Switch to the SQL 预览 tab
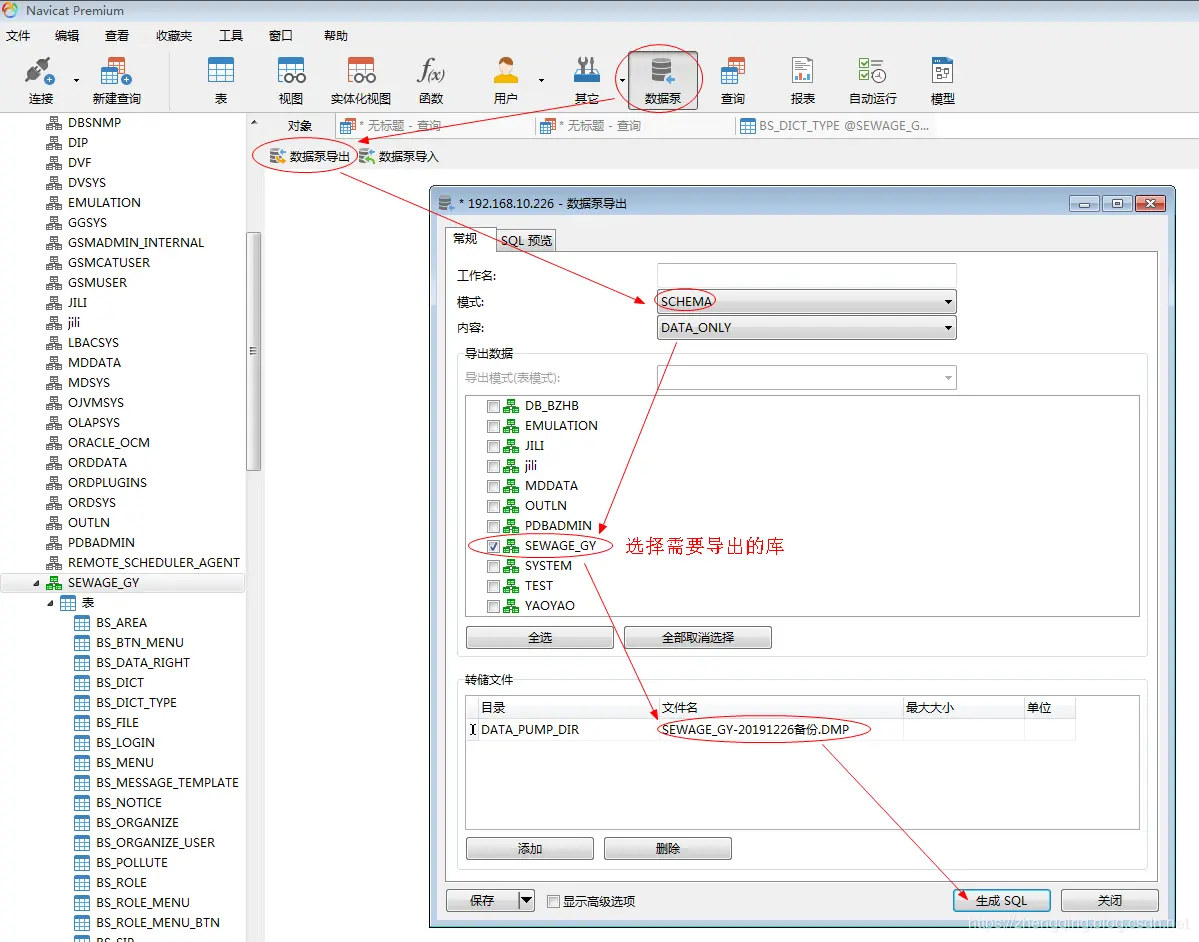Image resolution: width=1199 pixels, height=942 pixels. (x=526, y=240)
